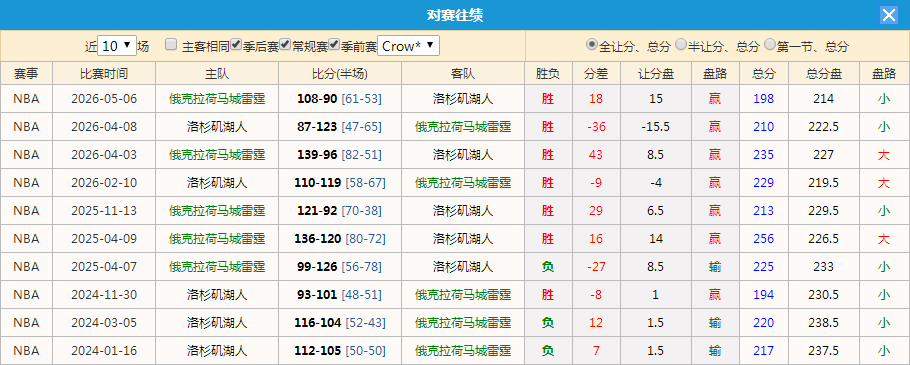Screen dimensions: 910x365
Task: Click the 输 result in 2024-03-05 row
Action: pos(715,323)
